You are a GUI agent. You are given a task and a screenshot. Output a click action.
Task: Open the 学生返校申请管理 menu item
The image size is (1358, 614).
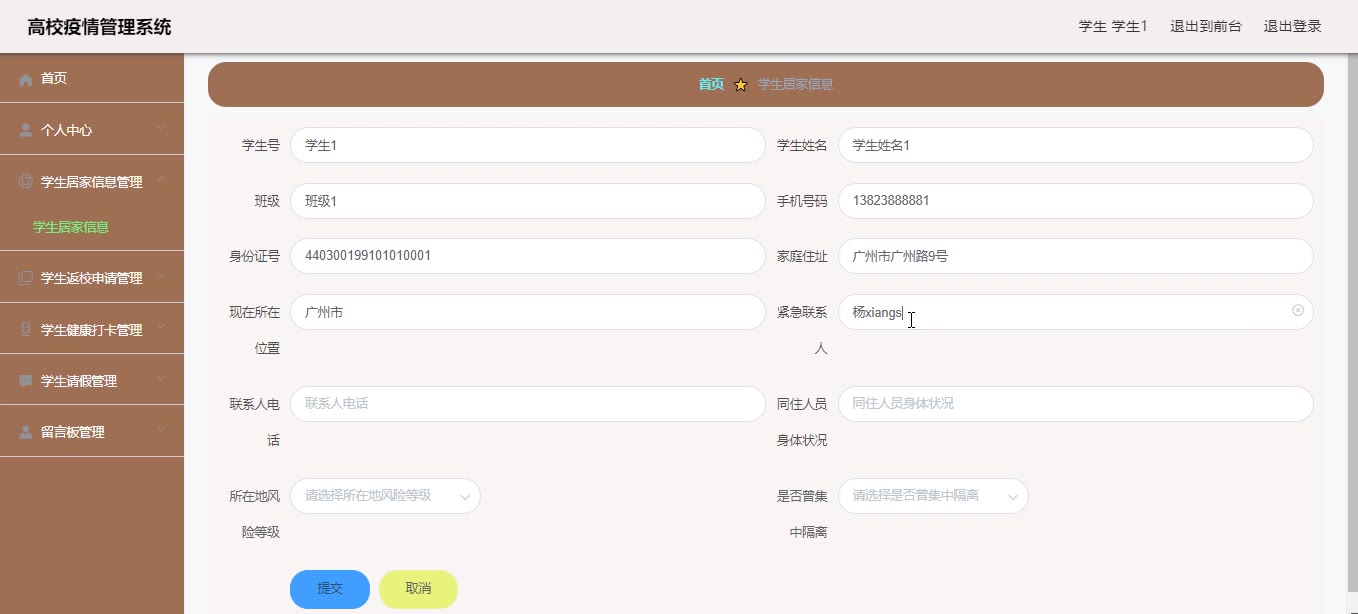click(x=92, y=278)
